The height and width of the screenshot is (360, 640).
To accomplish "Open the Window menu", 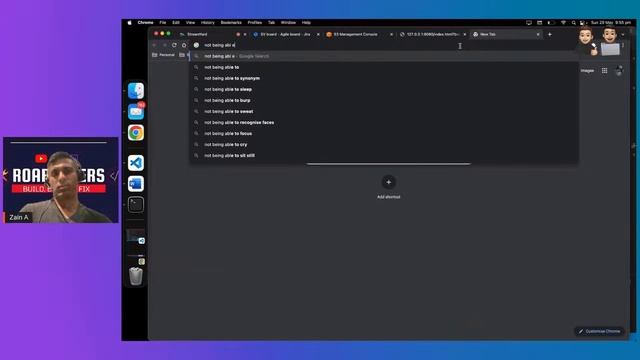I will point(288,23).
